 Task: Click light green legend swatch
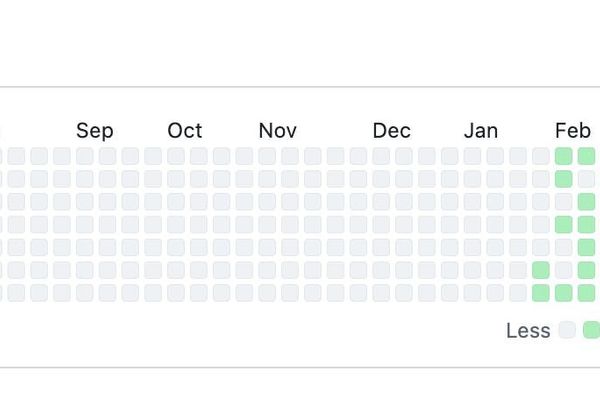tap(591, 330)
